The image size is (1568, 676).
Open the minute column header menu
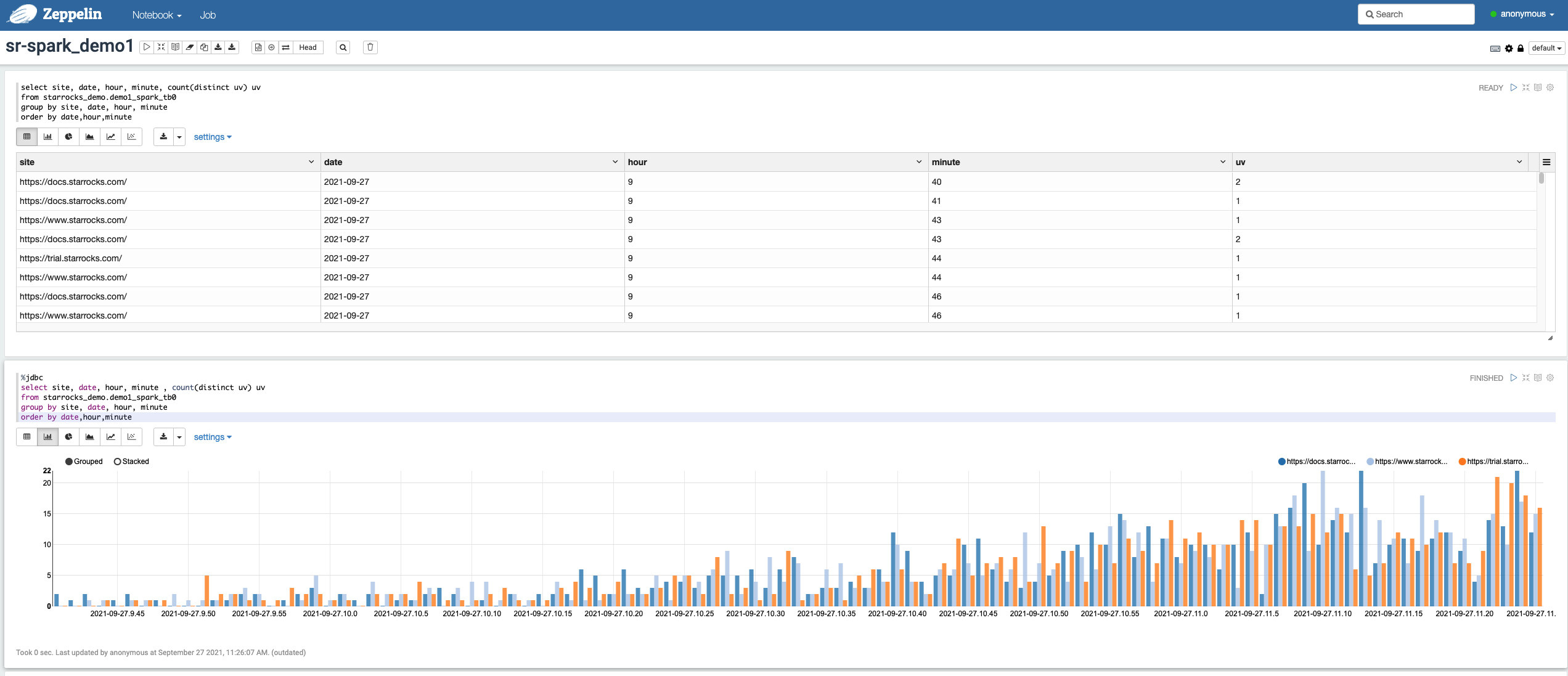point(1223,162)
